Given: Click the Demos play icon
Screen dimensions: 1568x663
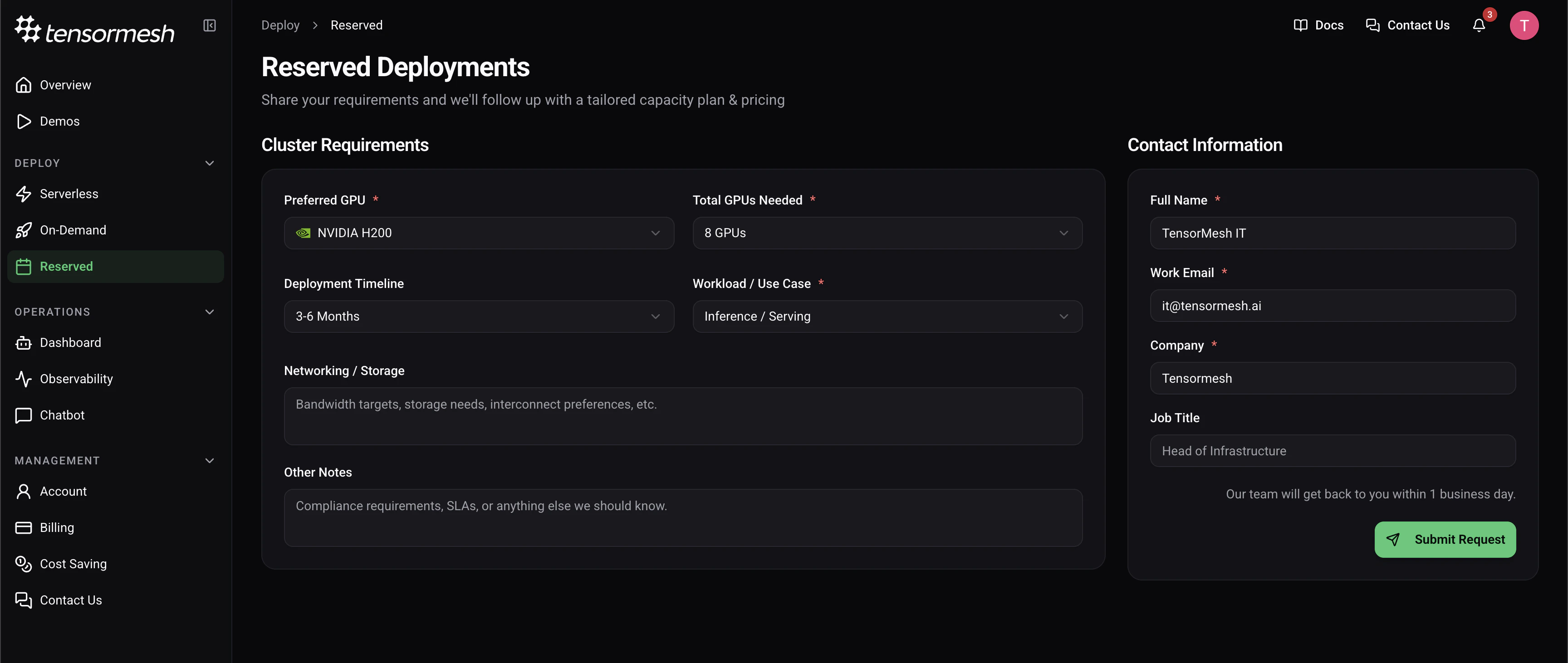Looking at the screenshot, I should click(23, 122).
